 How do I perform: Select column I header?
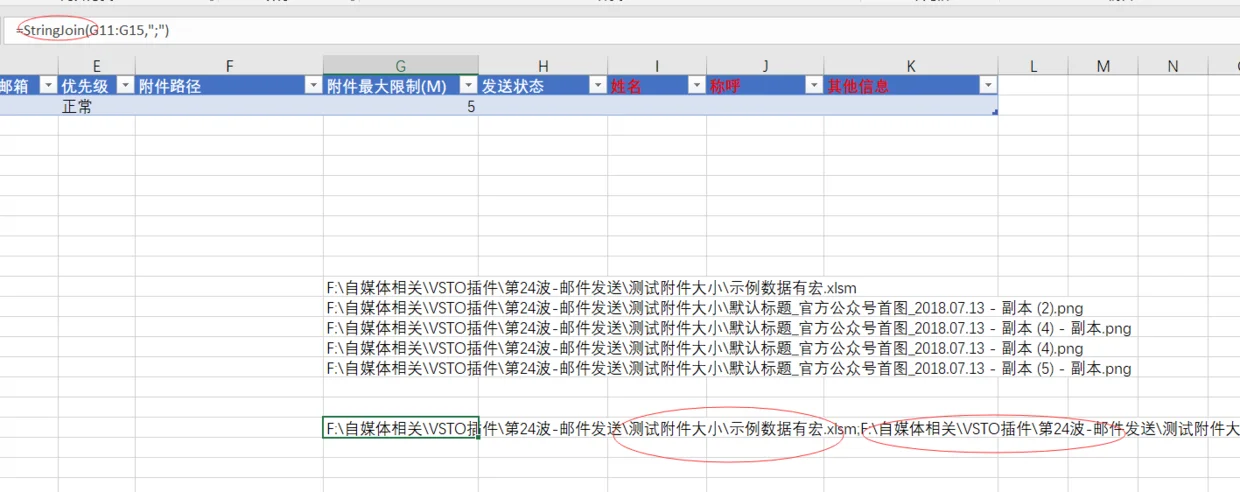coord(657,66)
